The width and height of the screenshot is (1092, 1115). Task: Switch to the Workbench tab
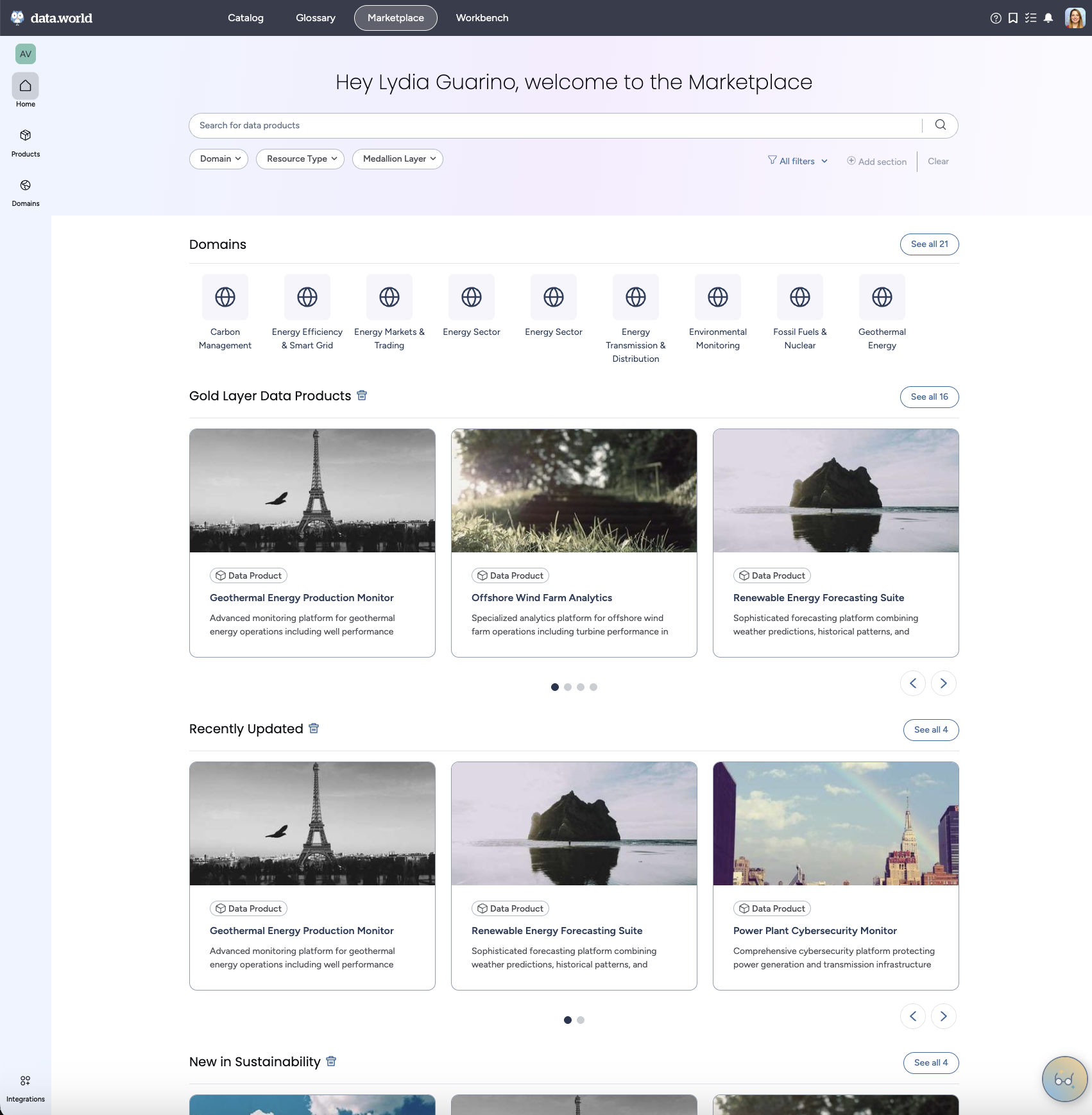click(x=482, y=18)
